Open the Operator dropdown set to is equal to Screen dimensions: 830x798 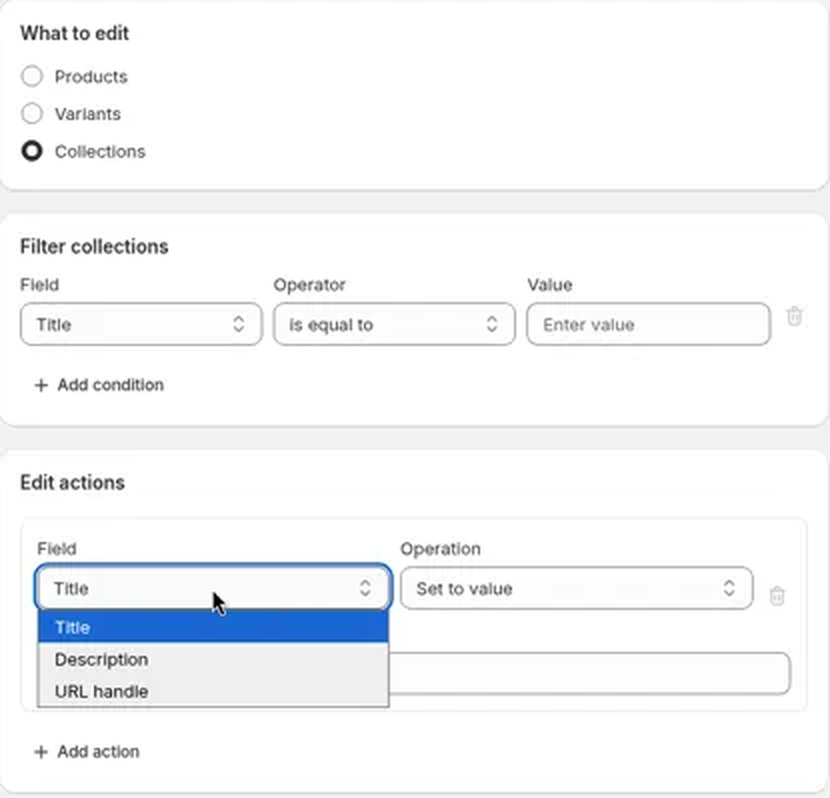[394, 324]
